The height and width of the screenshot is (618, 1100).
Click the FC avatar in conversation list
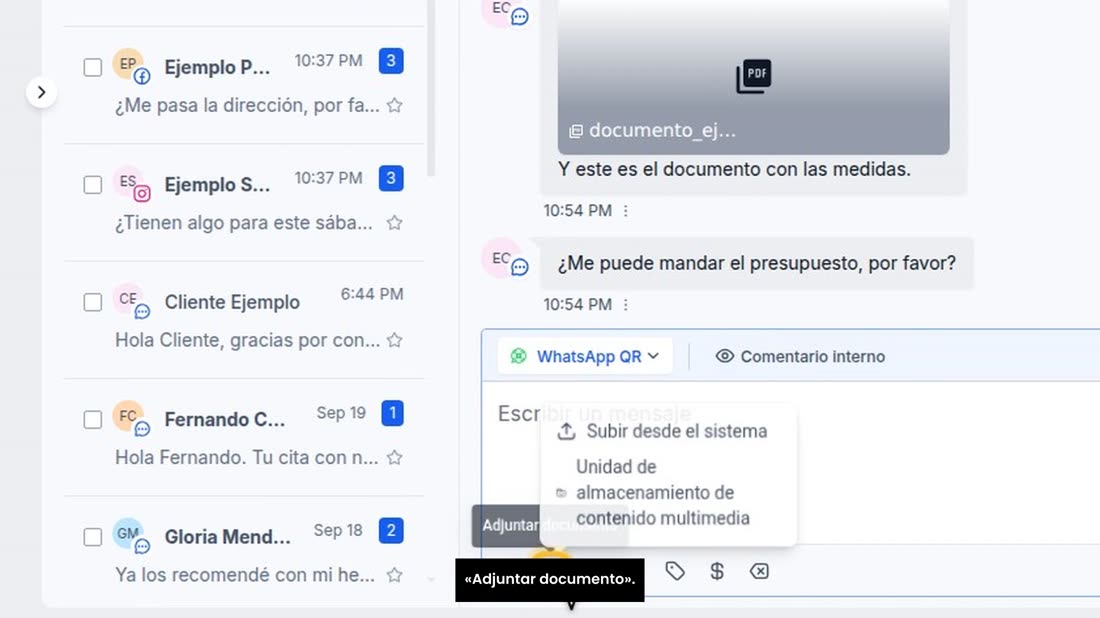(x=130, y=418)
